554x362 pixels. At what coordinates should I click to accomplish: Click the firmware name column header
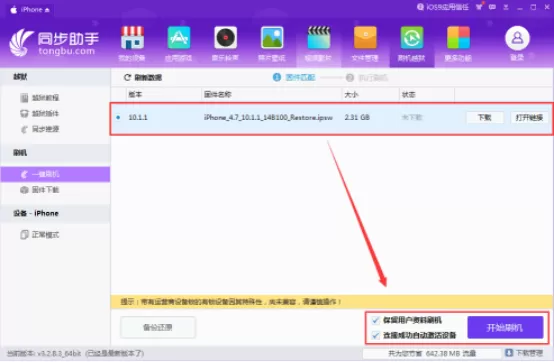pos(218,95)
